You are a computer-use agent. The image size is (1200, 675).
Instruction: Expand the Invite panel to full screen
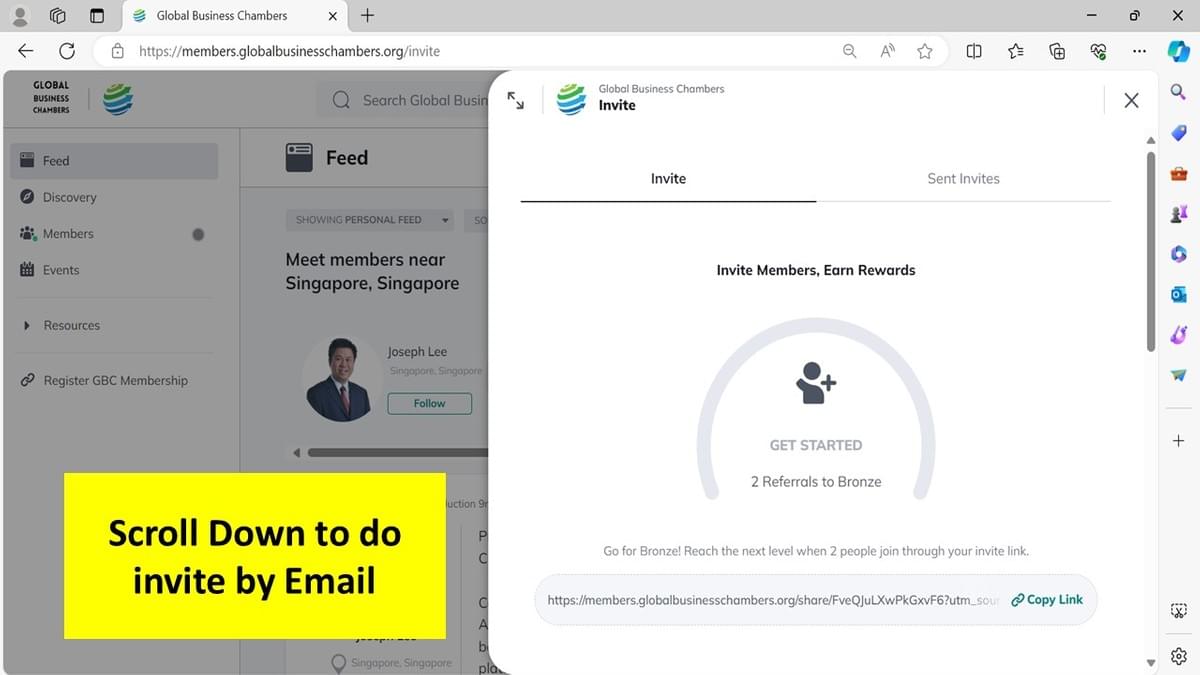click(x=516, y=100)
